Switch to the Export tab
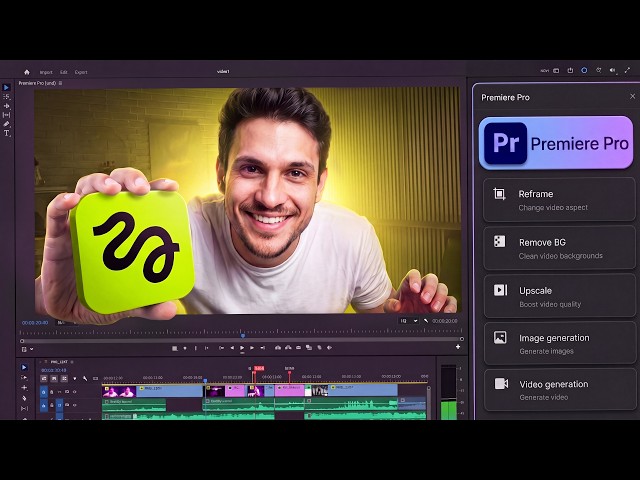 click(x=81, y=72)
